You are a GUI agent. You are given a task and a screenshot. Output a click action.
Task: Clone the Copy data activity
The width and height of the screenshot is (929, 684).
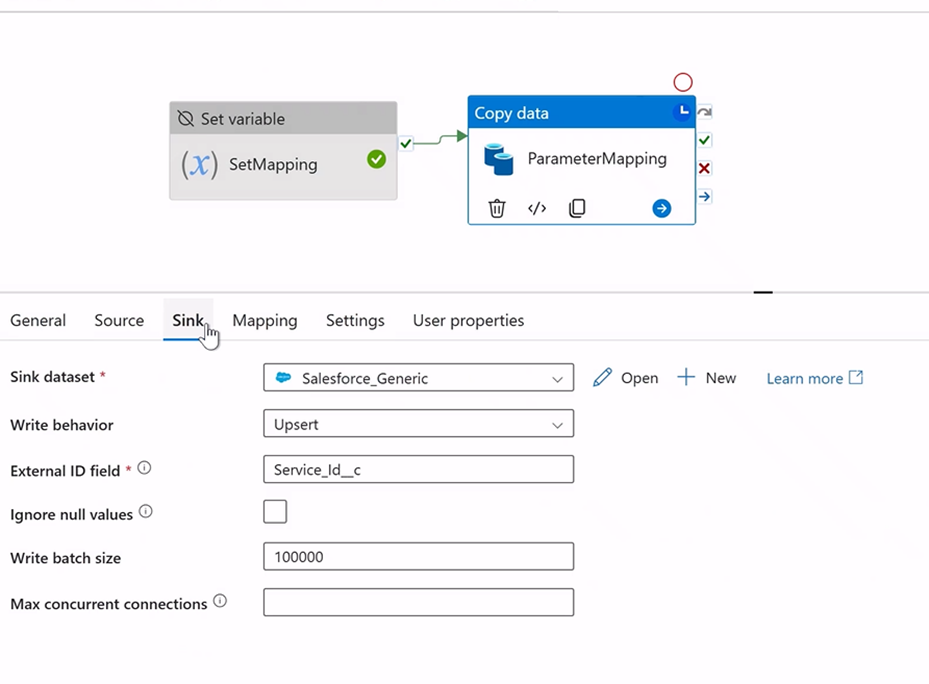(577, 208)
